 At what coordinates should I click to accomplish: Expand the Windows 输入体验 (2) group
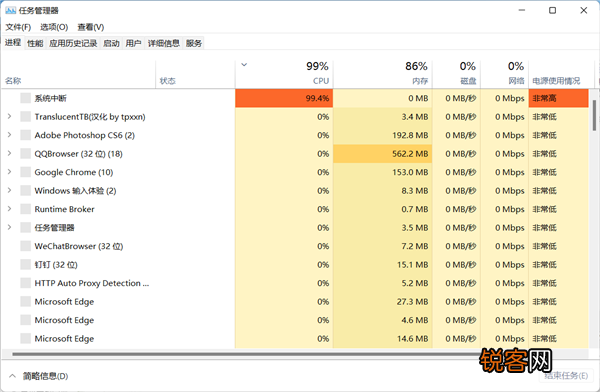[10, 190]
